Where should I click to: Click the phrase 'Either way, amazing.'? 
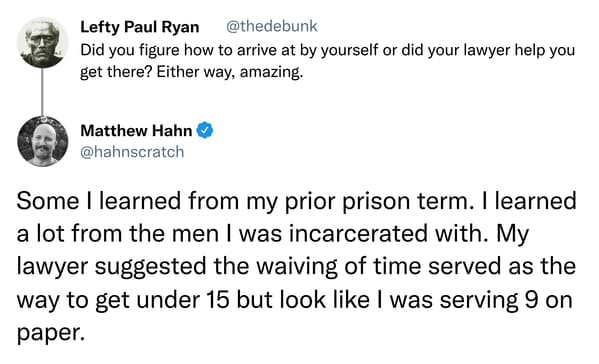[230, 72]
